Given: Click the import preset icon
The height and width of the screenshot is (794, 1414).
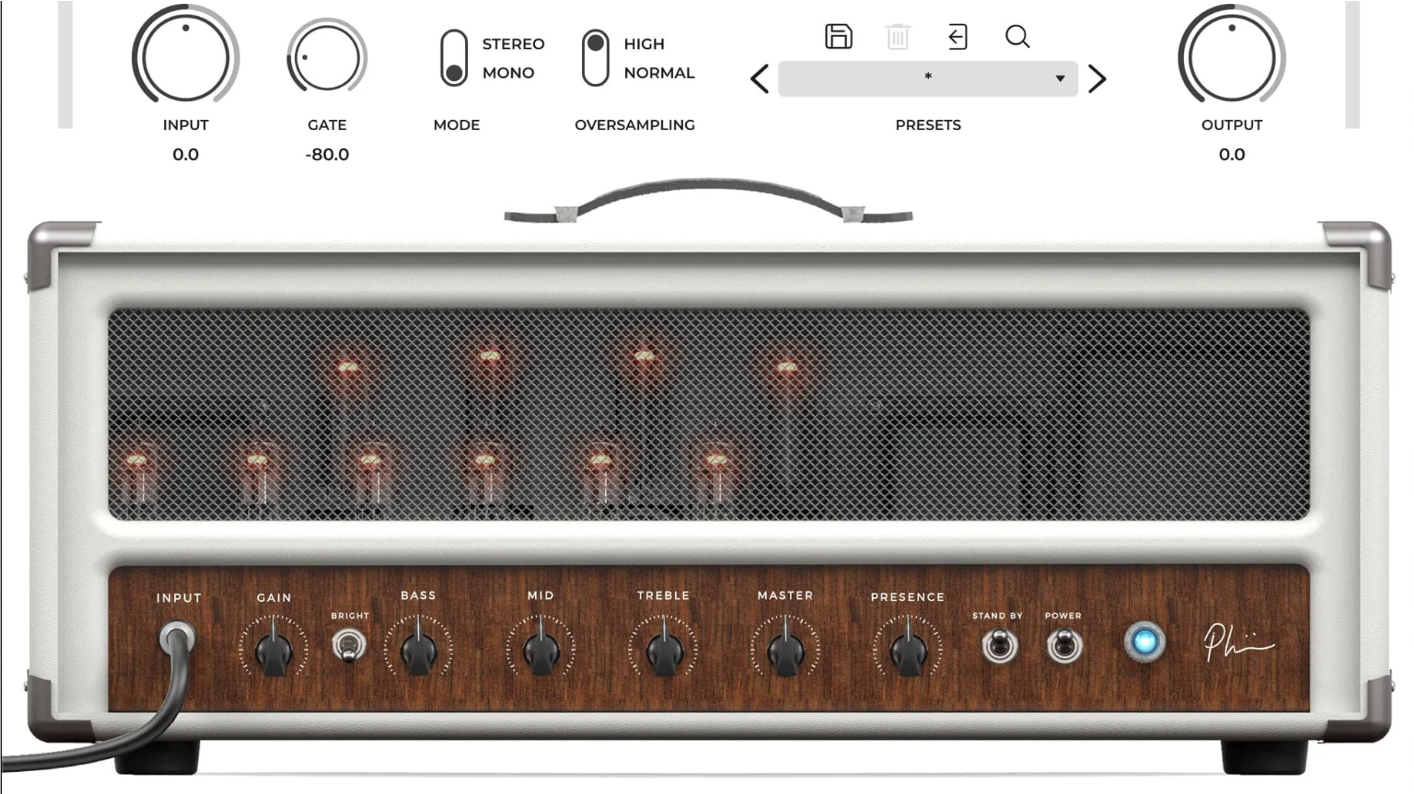Looking at the screenshot, I should [x=957, y=38].
